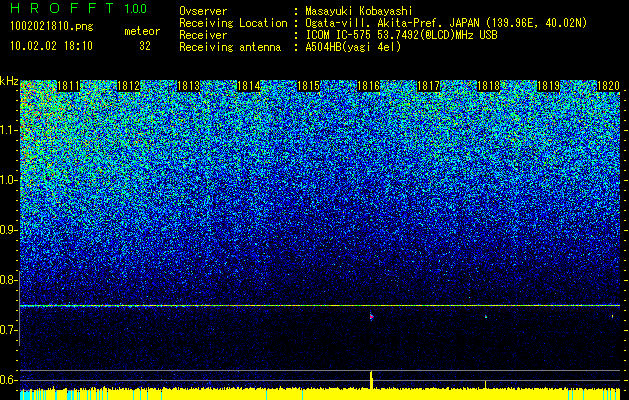Click the 0.9 frequency axis label
Viewport: 629px width, 400px height.
tap(8, 230)
